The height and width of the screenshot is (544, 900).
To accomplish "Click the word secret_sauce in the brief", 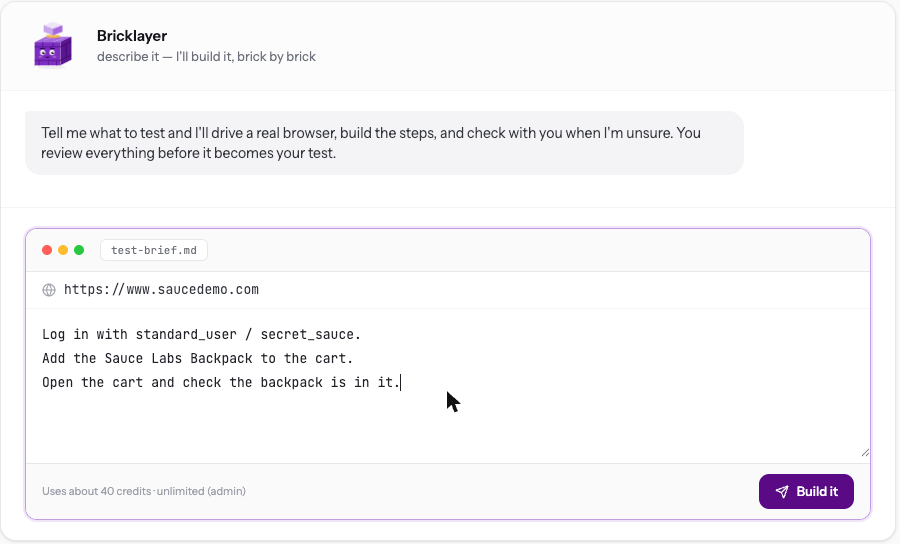I will tap(307, 335).
